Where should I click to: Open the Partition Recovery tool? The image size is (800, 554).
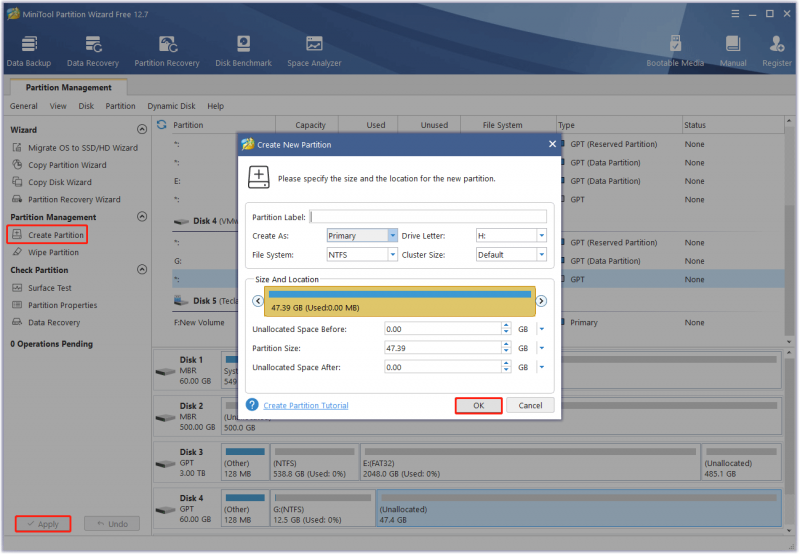click(x=167, y=51)
